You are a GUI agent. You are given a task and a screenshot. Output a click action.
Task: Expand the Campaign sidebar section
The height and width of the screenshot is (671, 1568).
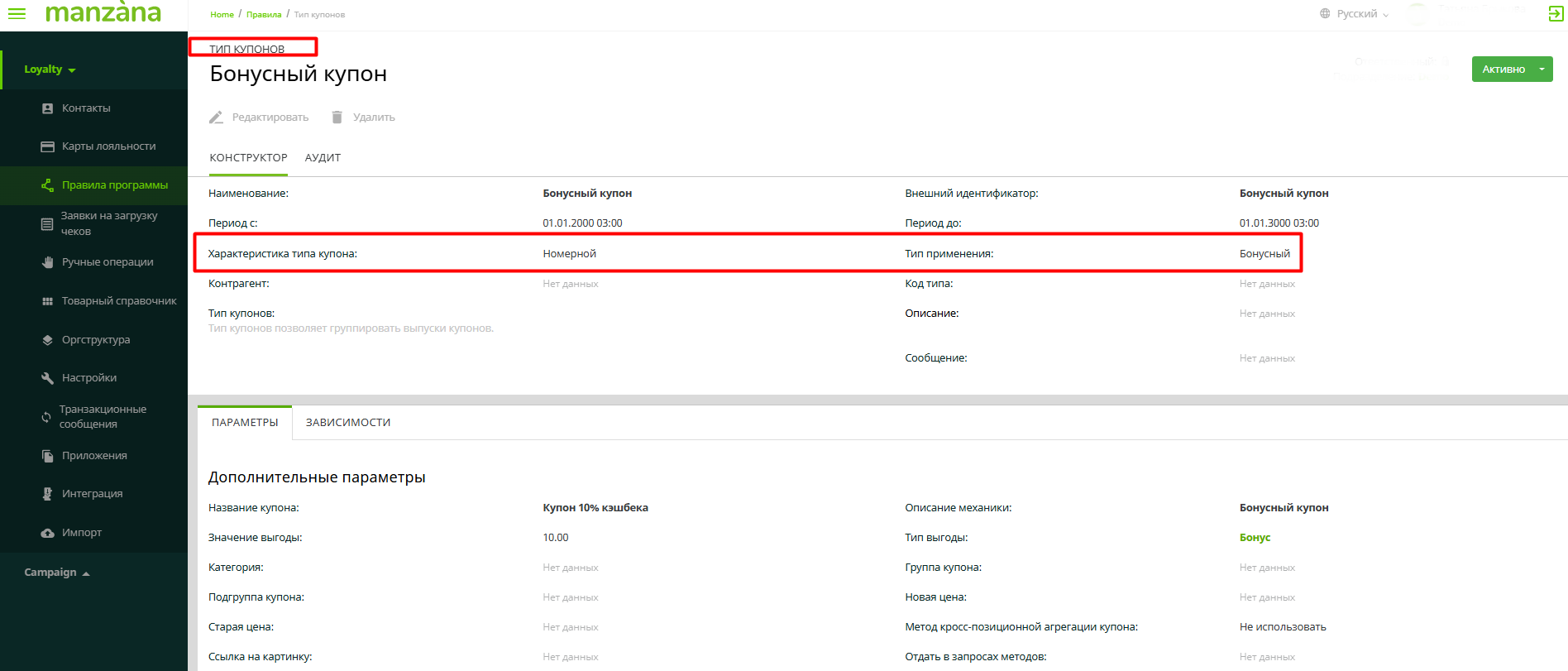(x=56, y=573)
